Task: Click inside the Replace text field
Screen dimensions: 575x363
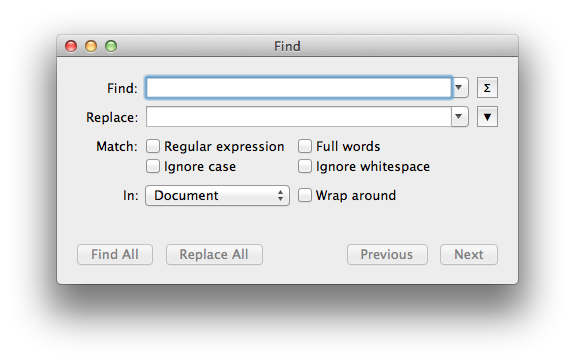Action: (299, 117)
